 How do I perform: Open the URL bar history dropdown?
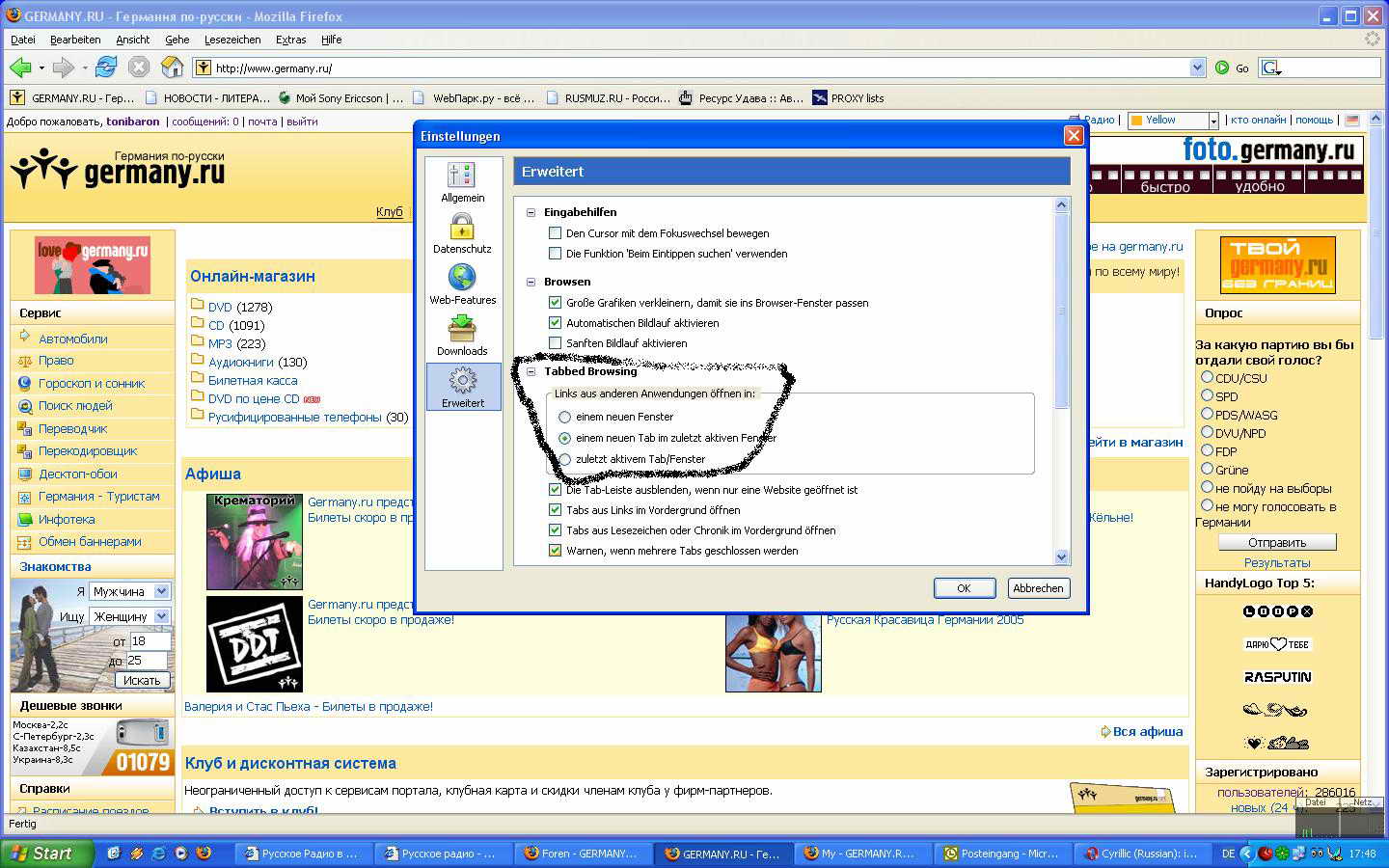point(1197,68)
